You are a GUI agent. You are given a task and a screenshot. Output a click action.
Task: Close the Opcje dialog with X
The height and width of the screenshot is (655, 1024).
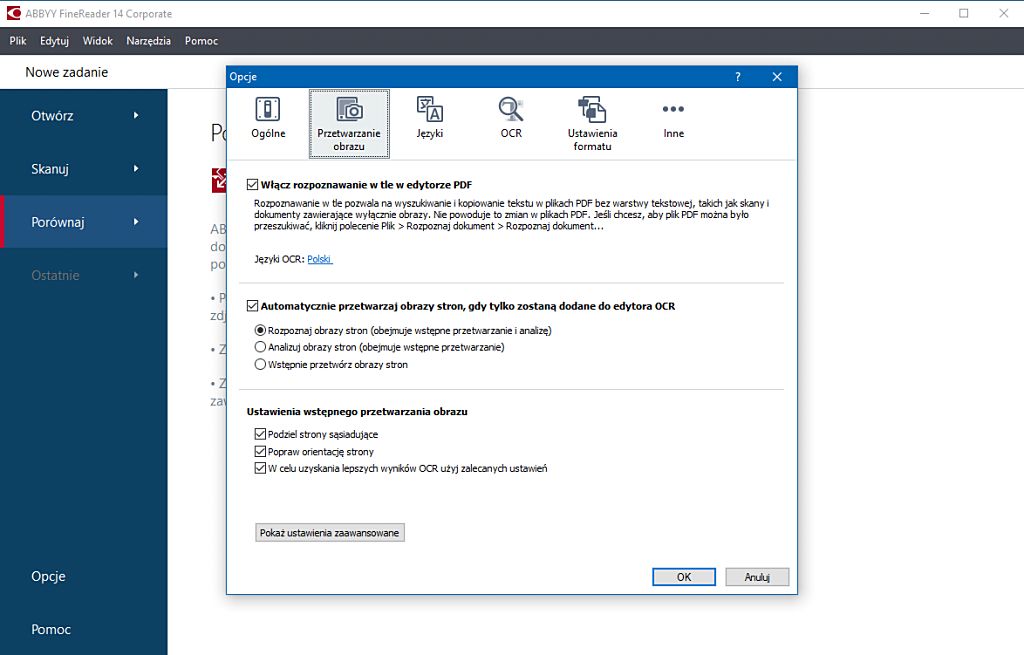pos(777,77)
